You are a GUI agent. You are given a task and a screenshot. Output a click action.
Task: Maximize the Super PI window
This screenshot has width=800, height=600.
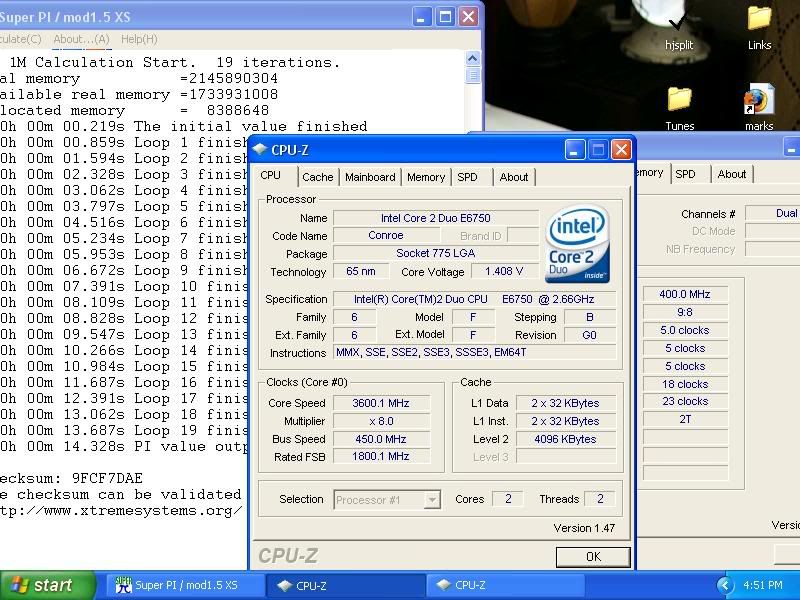point(444,17)
